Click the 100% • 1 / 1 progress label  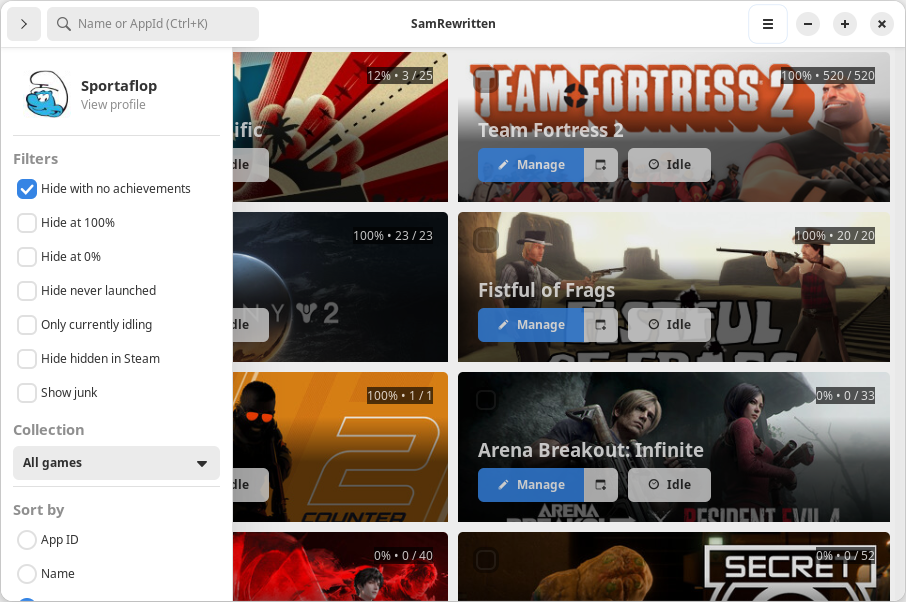coord(400,396)
